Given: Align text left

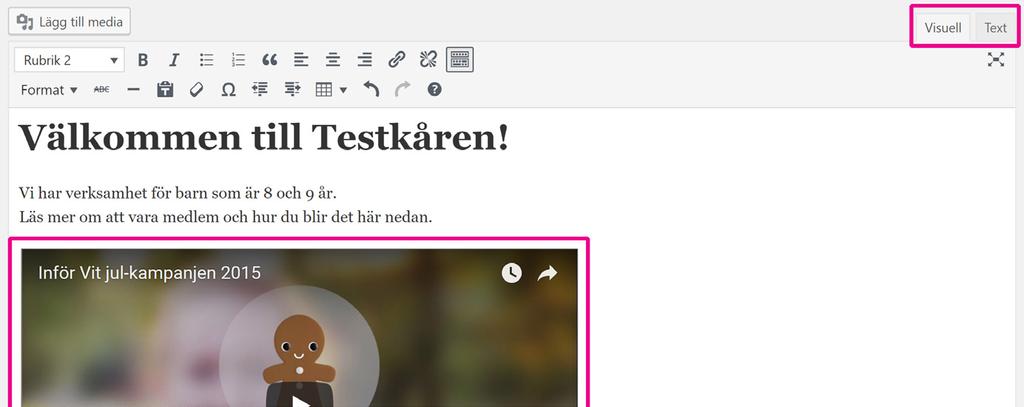Looking at the screenshot, I should pos(301,60).
